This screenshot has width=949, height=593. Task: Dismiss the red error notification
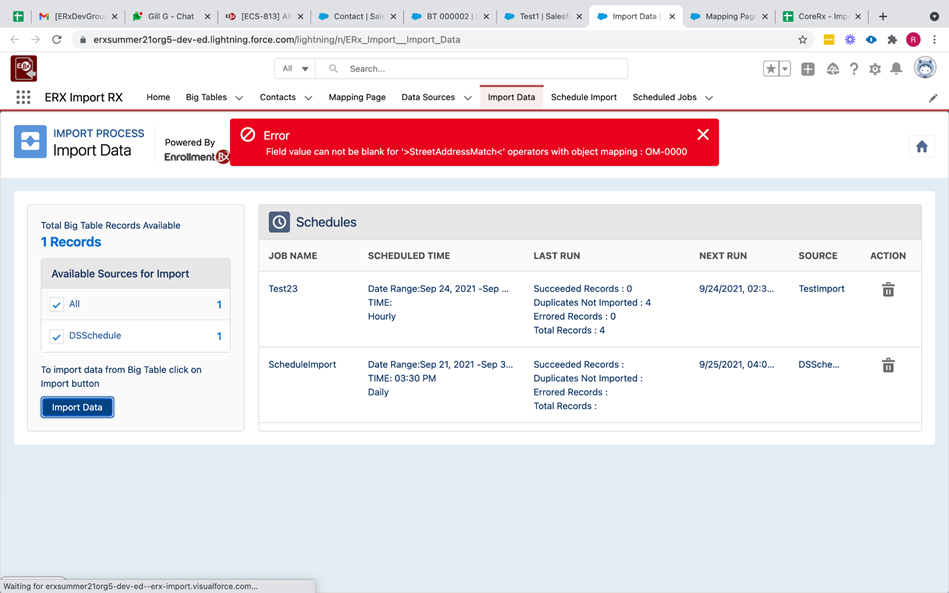pyautogui.click(x=702, y=134)
